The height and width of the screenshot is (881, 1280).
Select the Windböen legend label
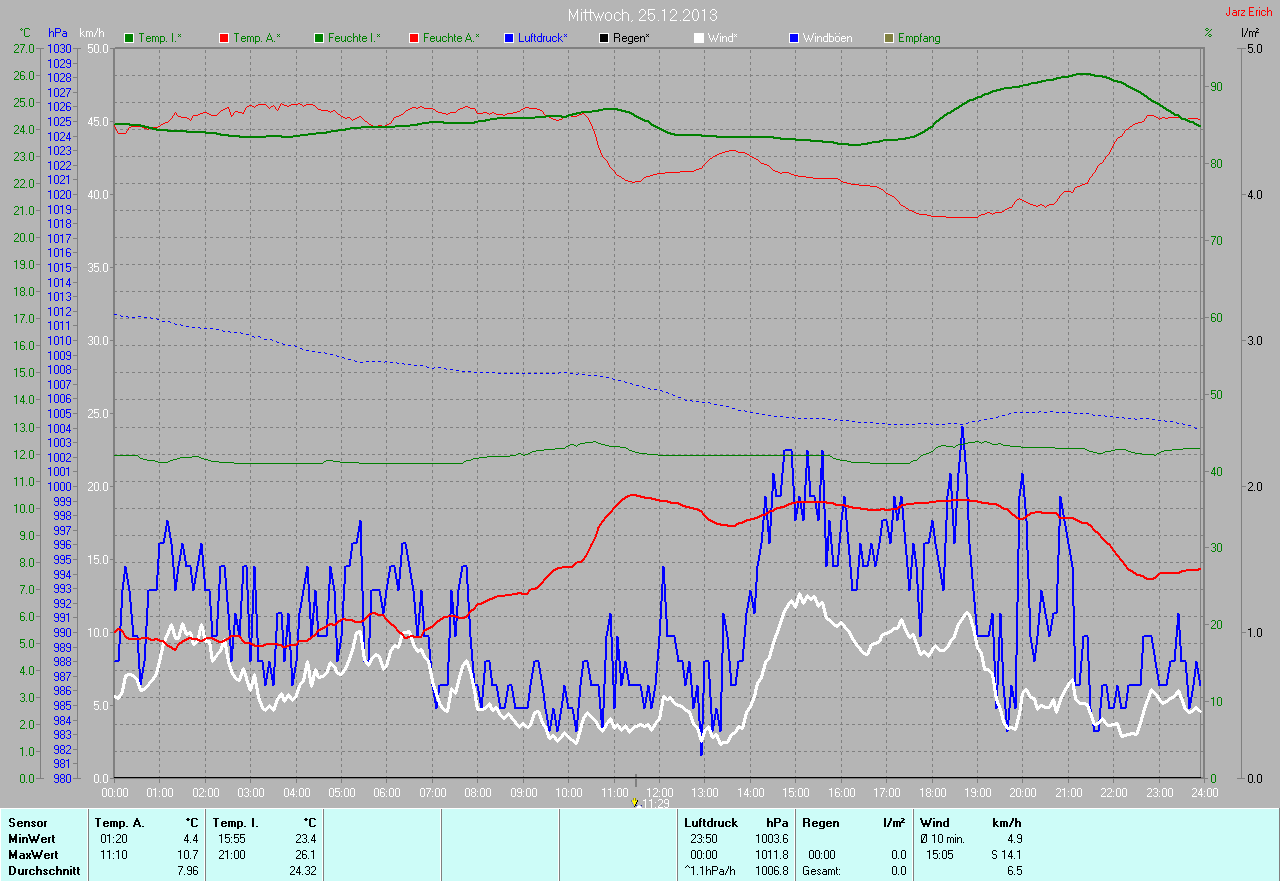[826, 38]
